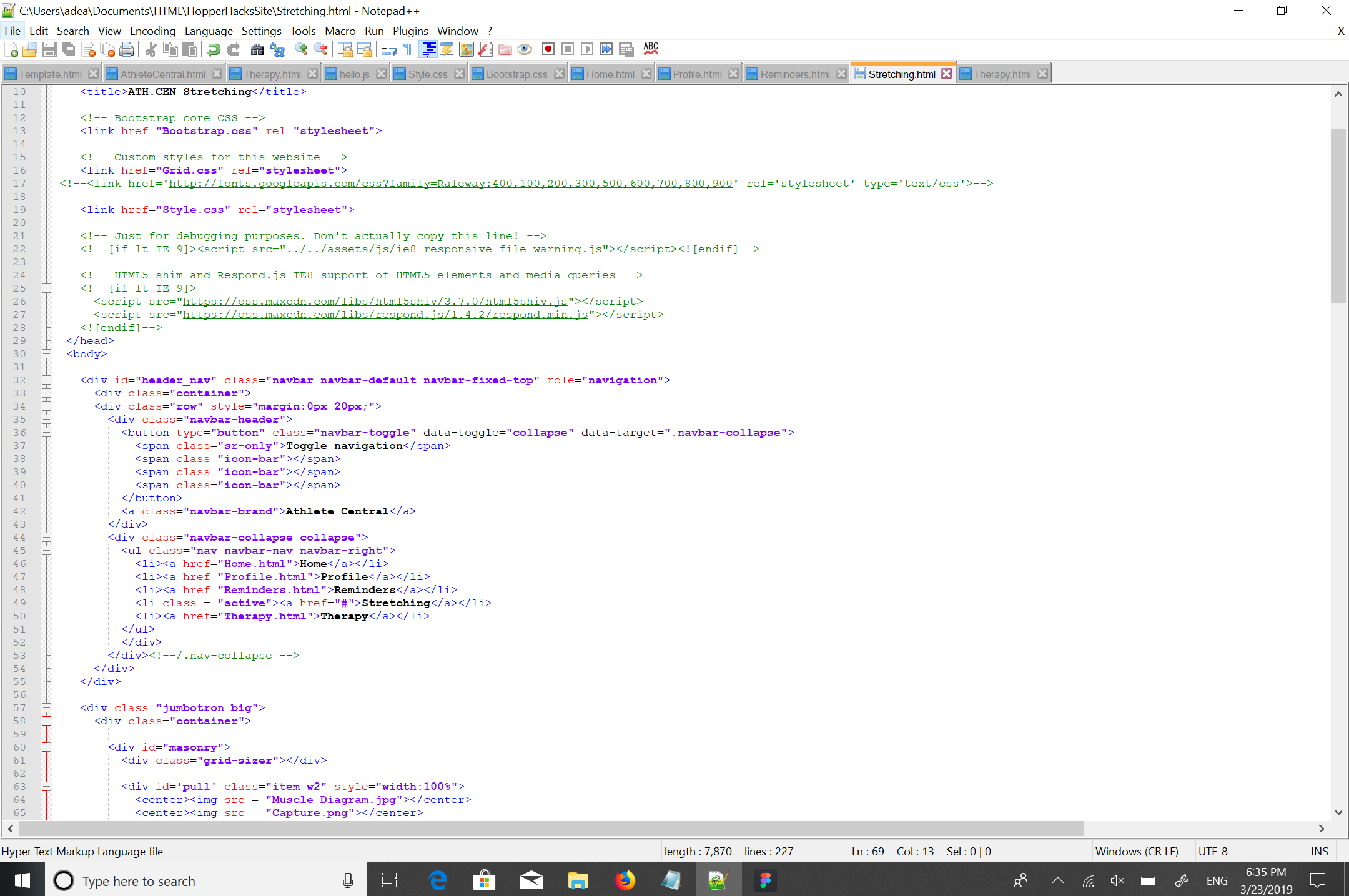Click the Save All toolbar icon

tap(69, 49)
